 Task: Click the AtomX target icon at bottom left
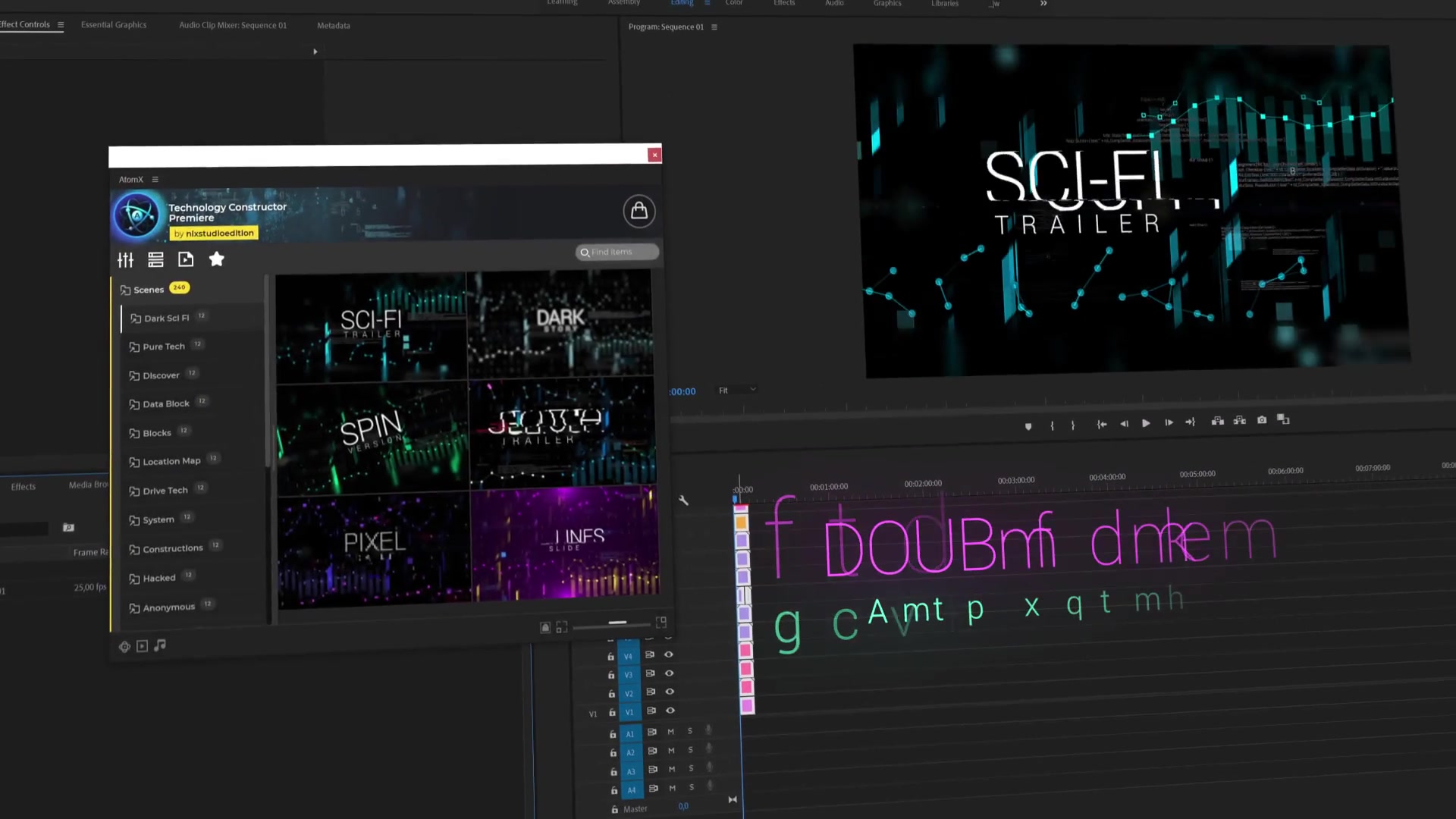pos(124,647)
